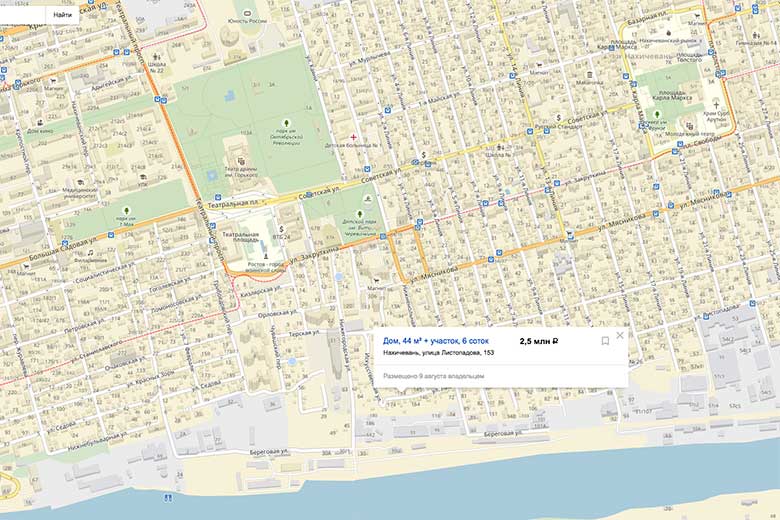Click the парк им. Октябрьской Революции tree icon

[x=286, y=123]
